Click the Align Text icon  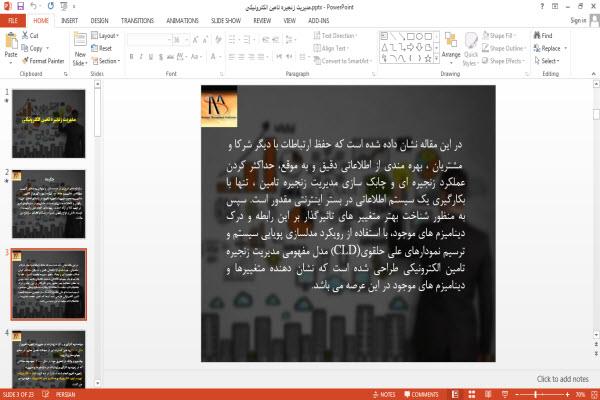coord(317,48)
